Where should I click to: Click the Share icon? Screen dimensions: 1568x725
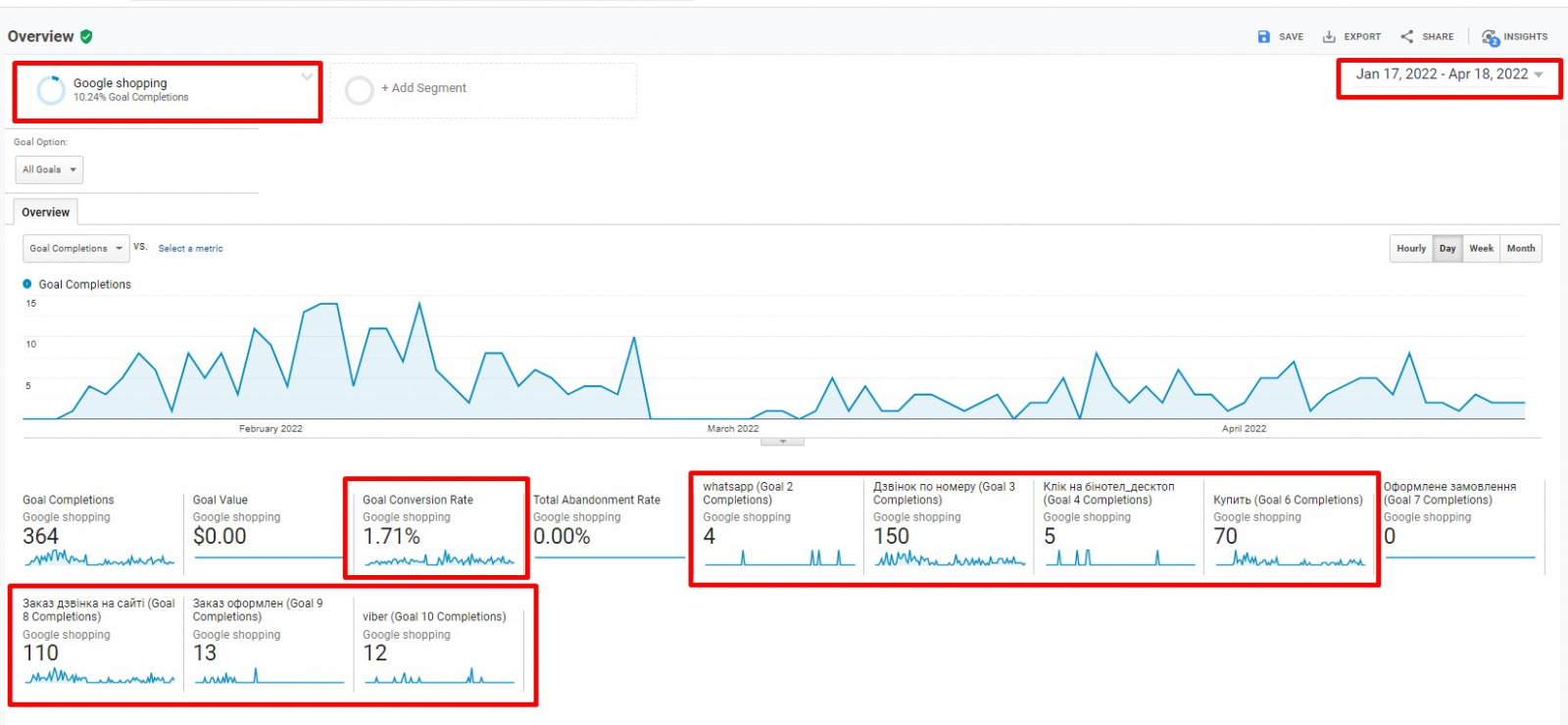tap(1406, 36)
